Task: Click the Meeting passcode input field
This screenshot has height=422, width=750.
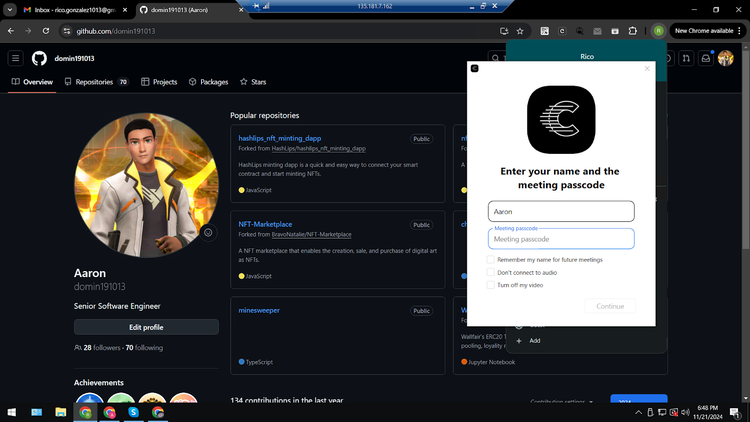Action: pyautogui.click(x=561, y=239)
